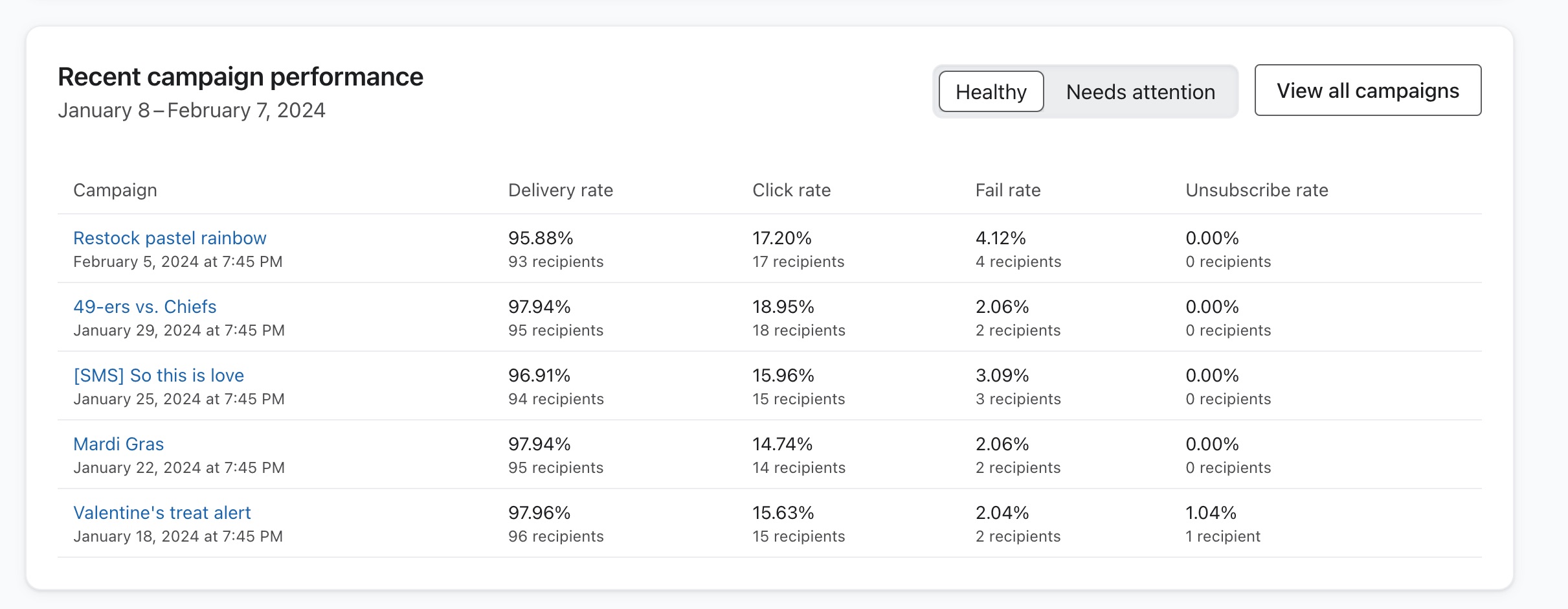Sort by the Delivery rate column
The image size is (1568, 609).
pos(561,190)
